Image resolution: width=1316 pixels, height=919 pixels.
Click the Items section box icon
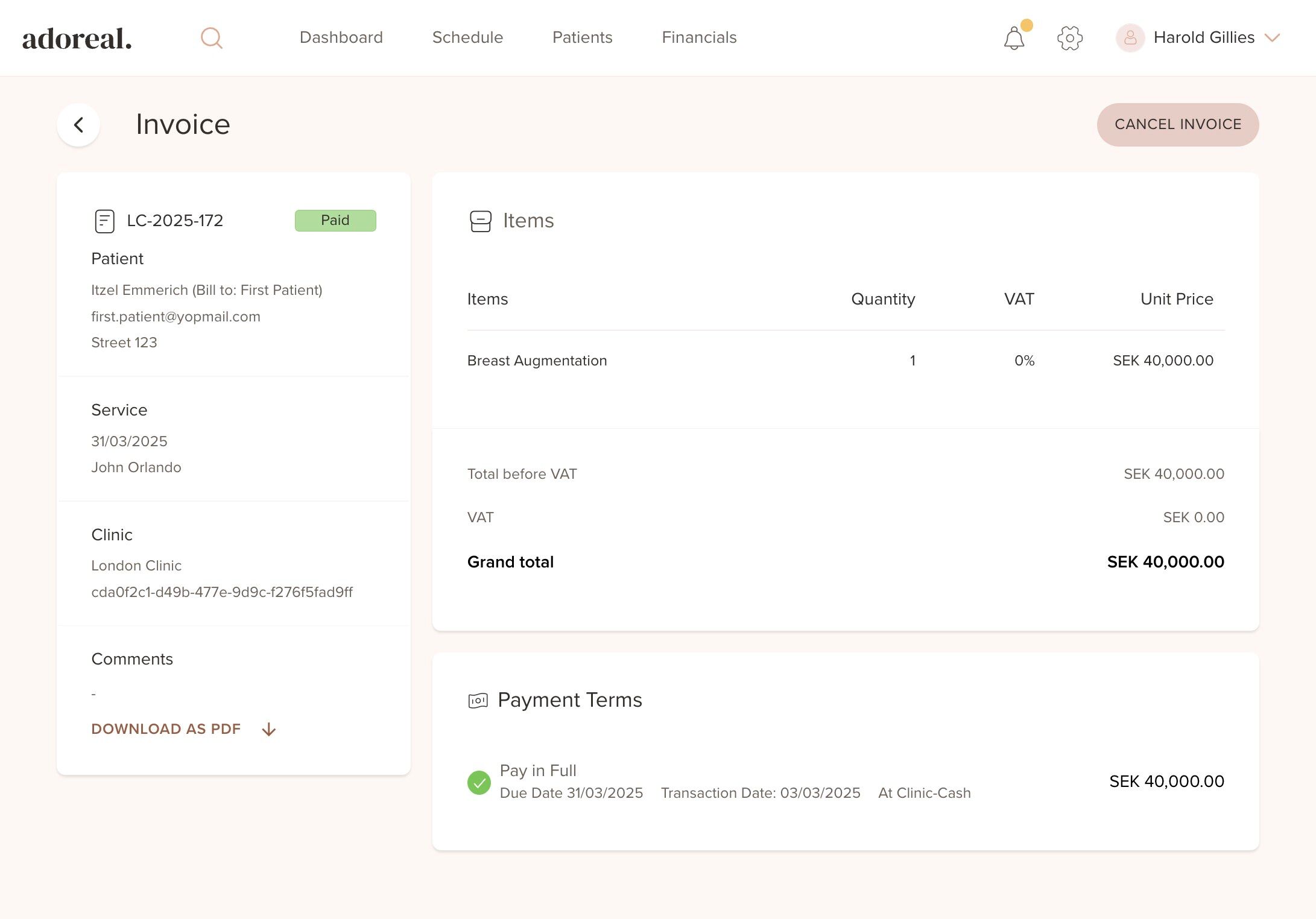point(481,221)
